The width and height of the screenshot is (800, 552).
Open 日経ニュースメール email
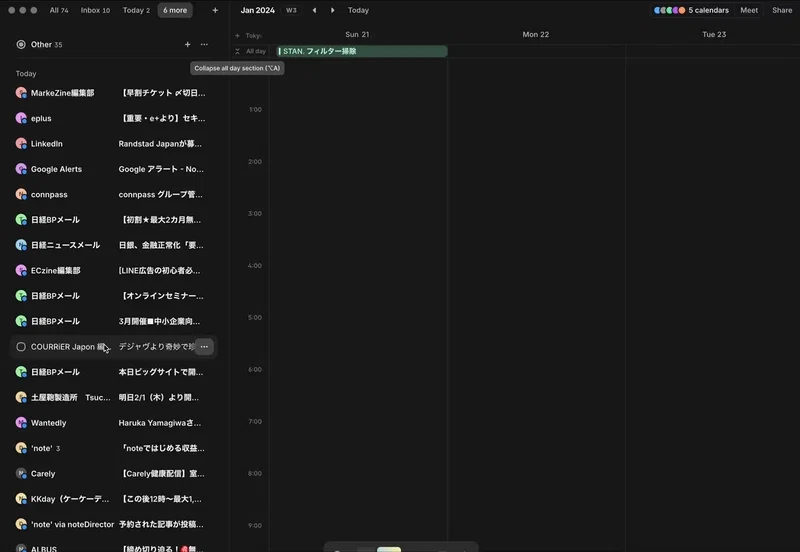[x=114, y=245]
